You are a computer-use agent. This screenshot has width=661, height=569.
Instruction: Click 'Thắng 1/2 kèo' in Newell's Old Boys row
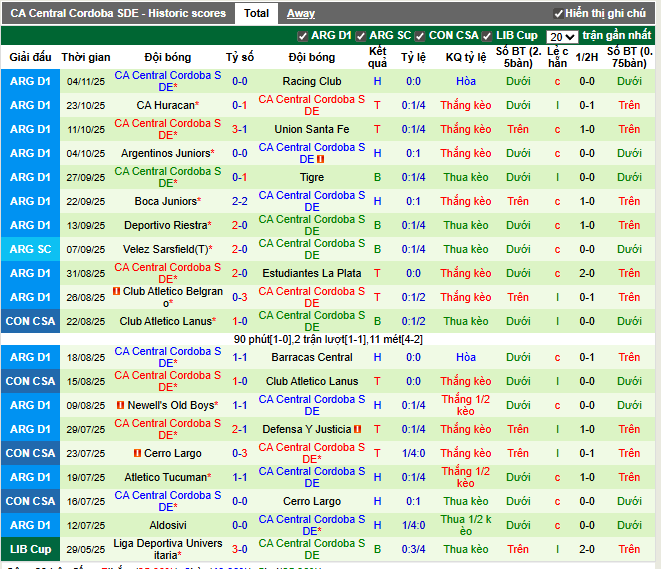coord(466,405)
